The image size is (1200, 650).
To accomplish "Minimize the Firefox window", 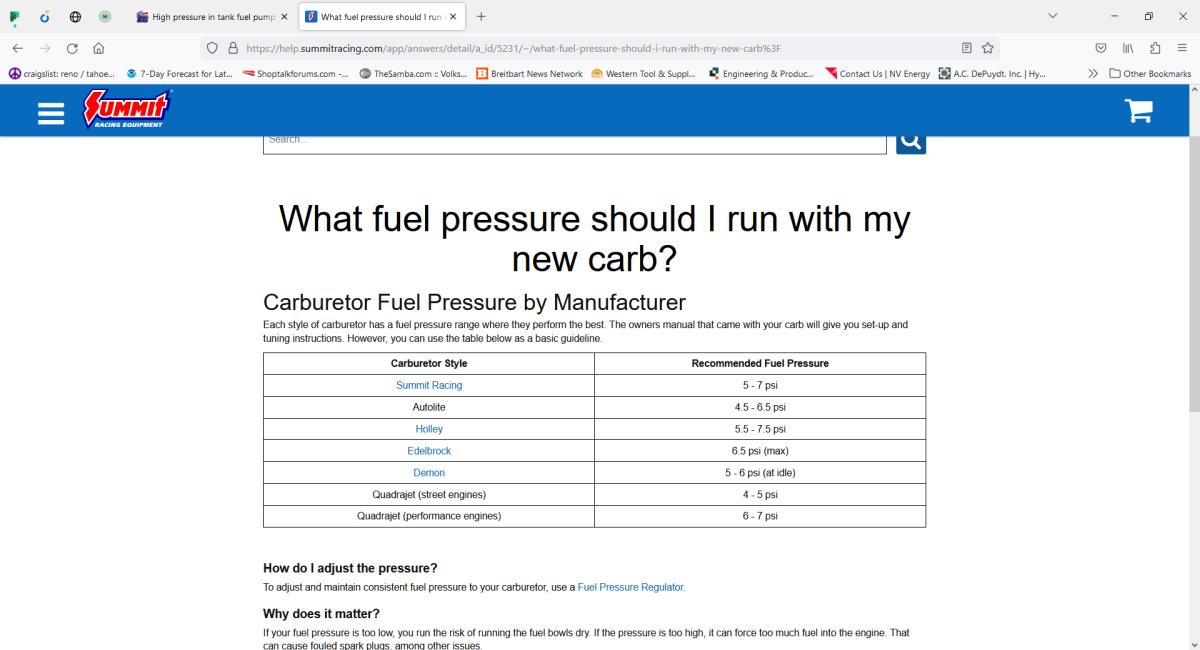I will [x=1115, y=16].
